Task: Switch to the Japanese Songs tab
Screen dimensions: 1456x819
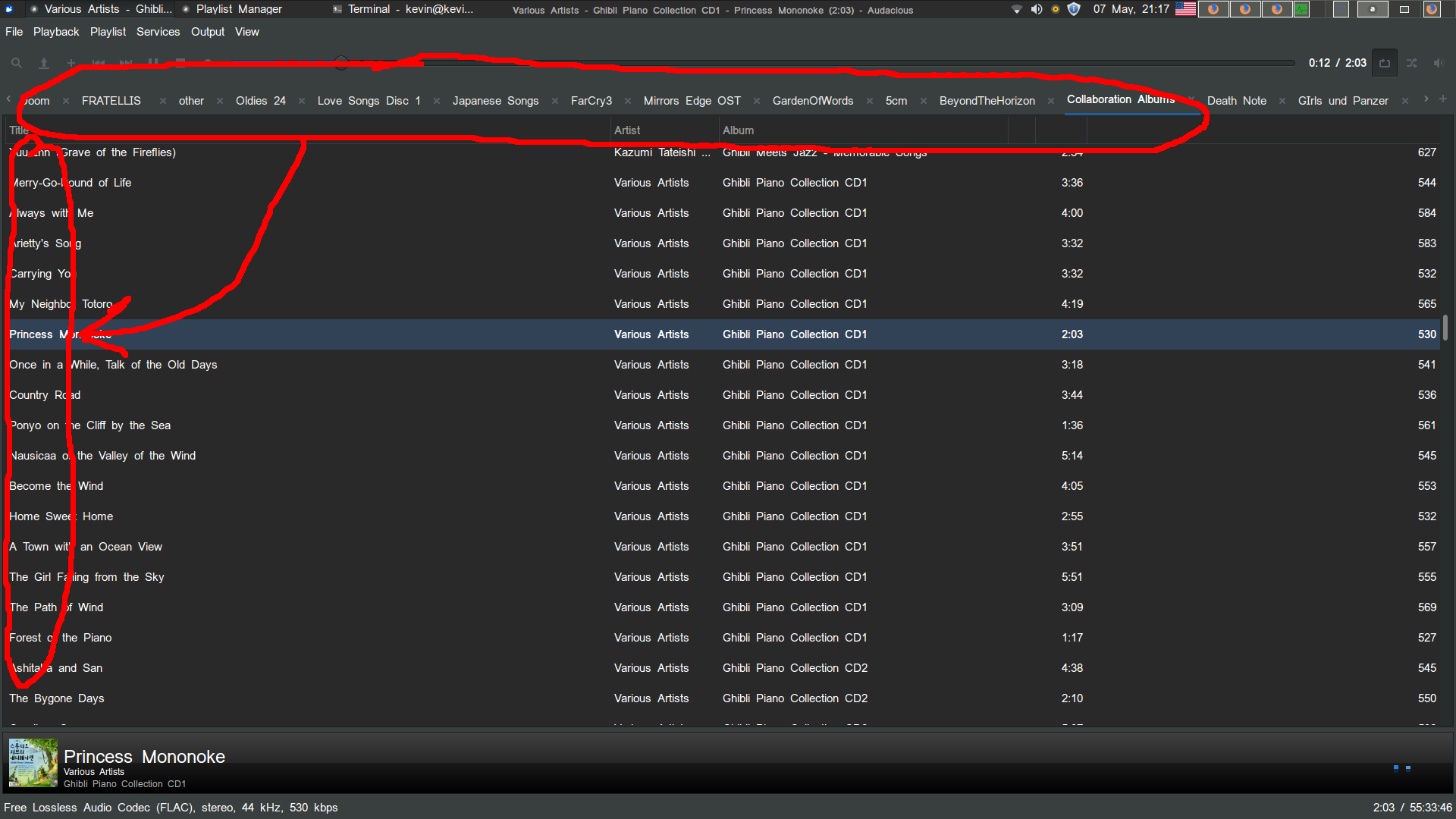Action: click(496, 101)
